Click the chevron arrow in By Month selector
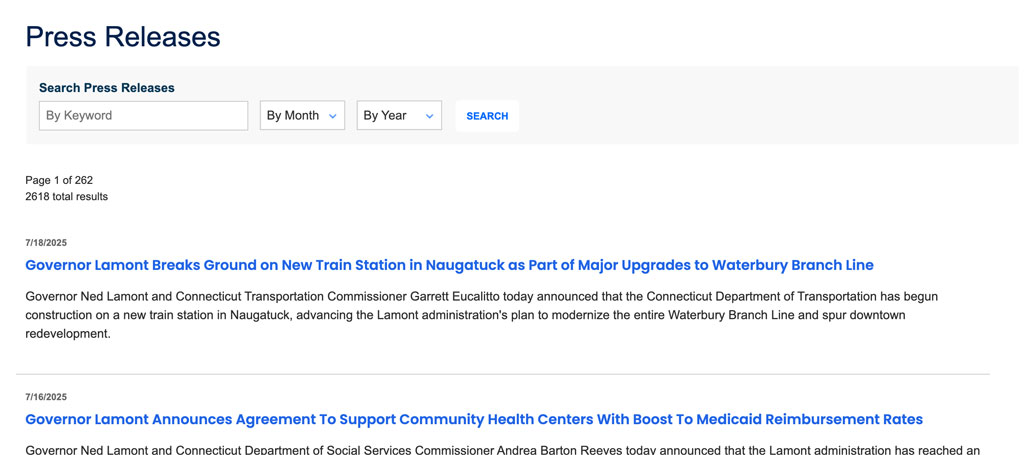The width and height of the screenshot is (1024, 455). [x=333, y=117]
